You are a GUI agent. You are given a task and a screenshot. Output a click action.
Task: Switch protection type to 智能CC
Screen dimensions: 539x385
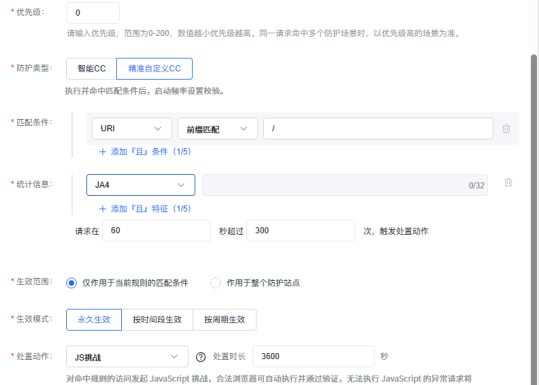(x=91, y=69)
